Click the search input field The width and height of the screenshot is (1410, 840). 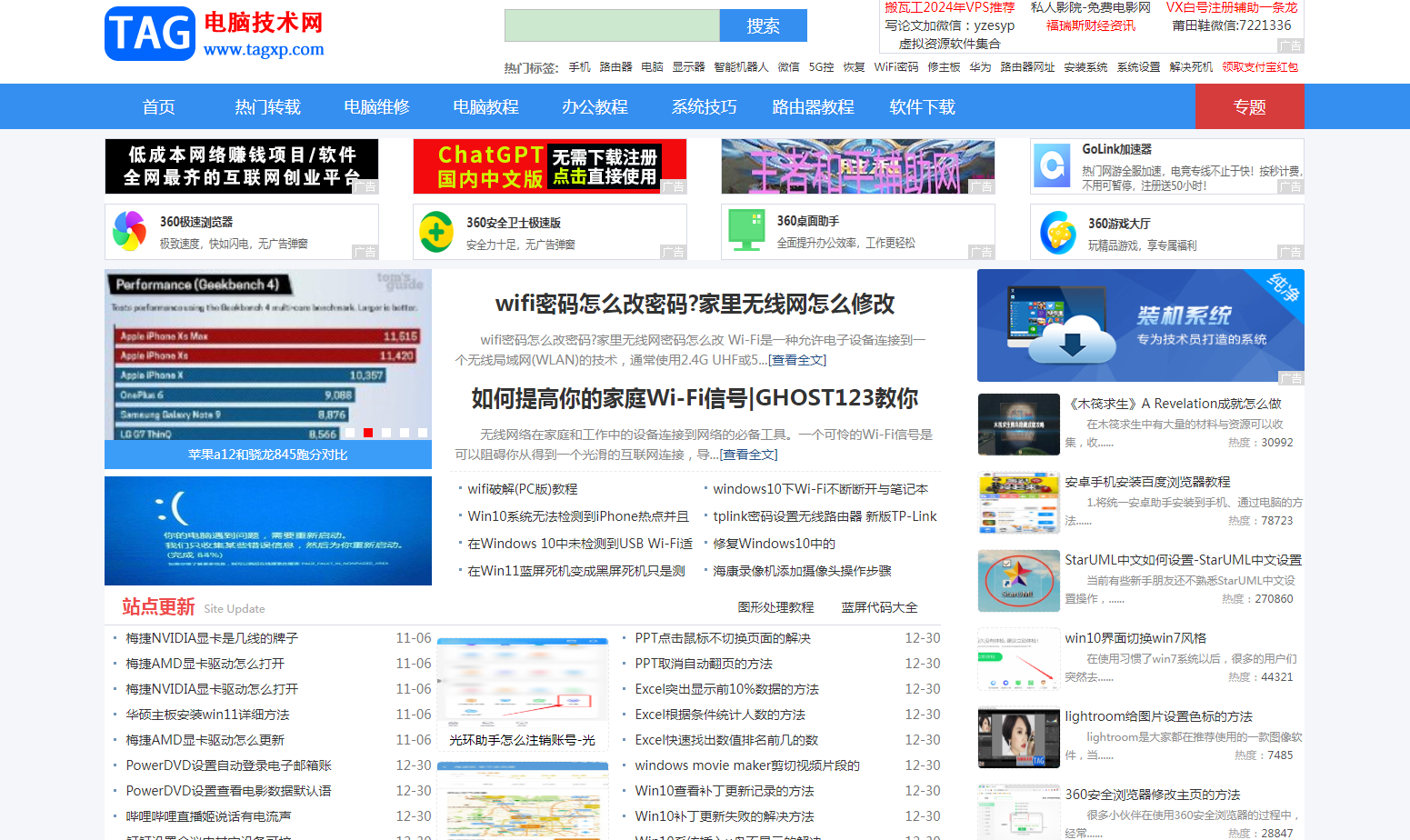click(612, 25)
